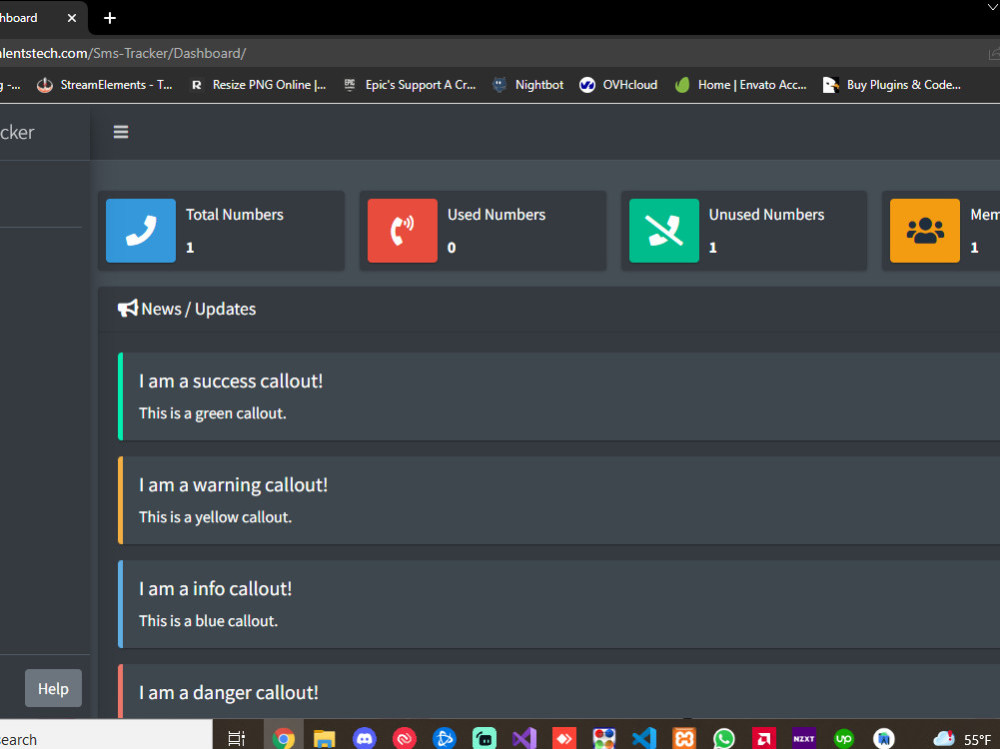Open the Resize PNG Online bookmark

coord(259,85)
